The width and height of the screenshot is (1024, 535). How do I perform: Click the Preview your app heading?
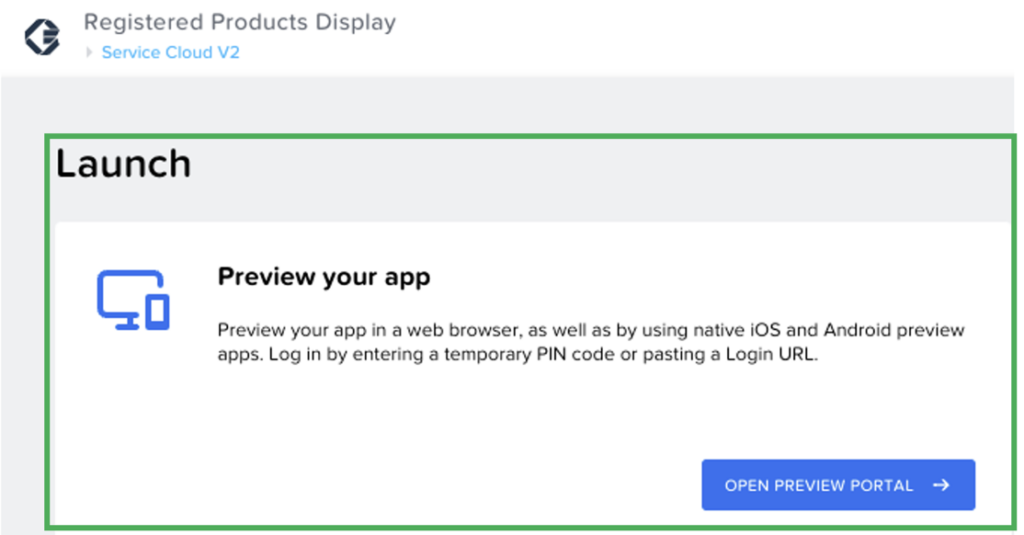323,276
